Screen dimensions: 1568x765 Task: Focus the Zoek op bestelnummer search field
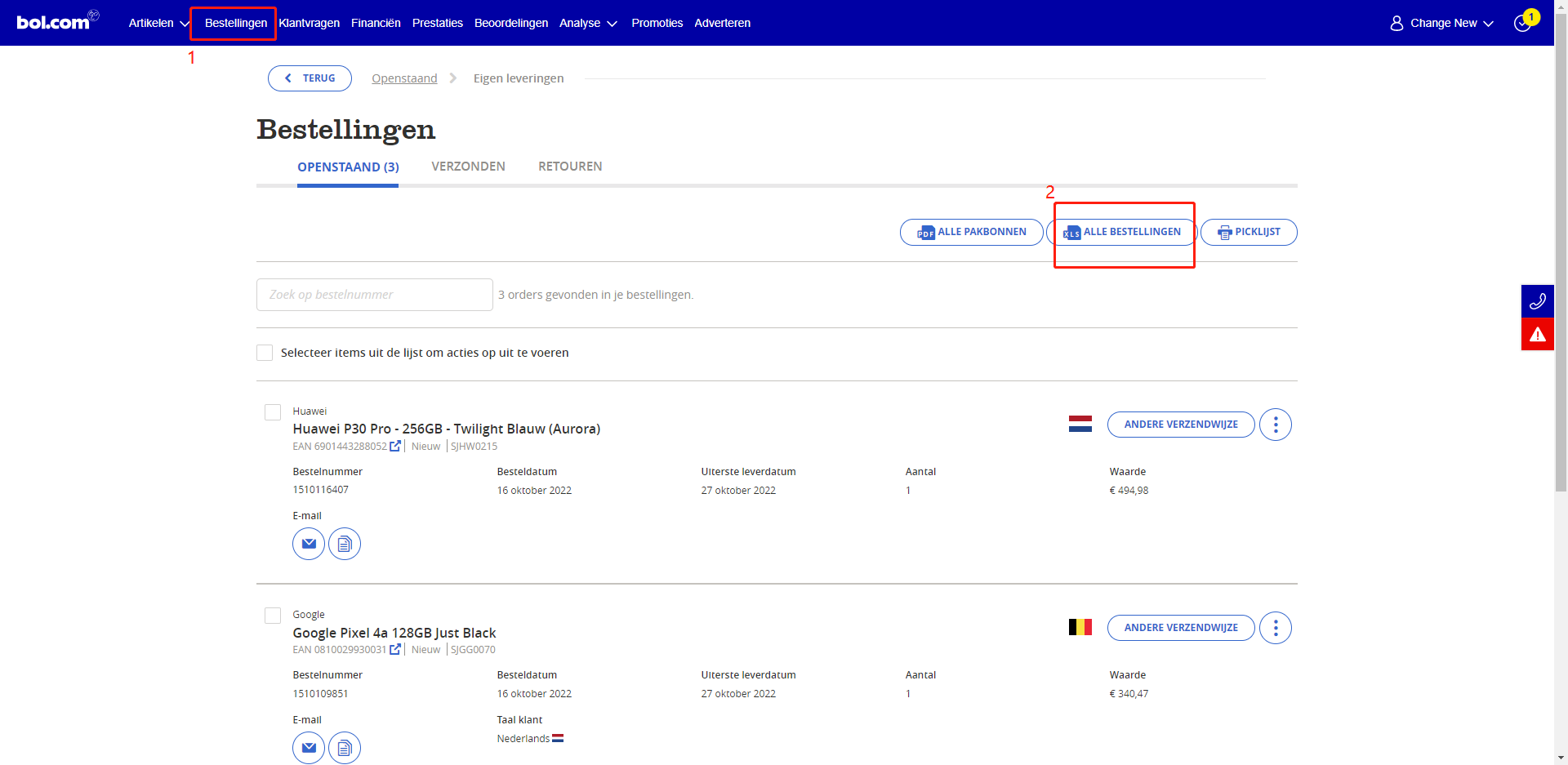click(375, 295)
